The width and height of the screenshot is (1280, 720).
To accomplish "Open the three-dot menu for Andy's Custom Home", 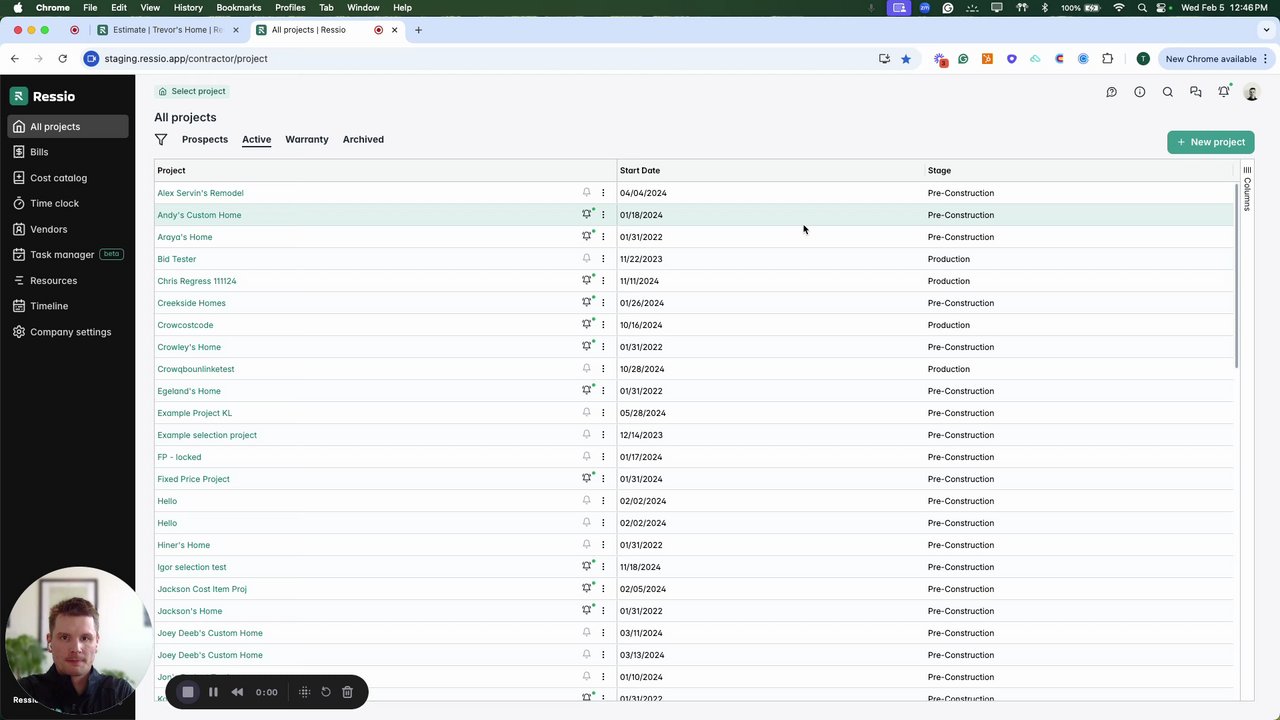I will pyautogui.click(x=603, y=215).
